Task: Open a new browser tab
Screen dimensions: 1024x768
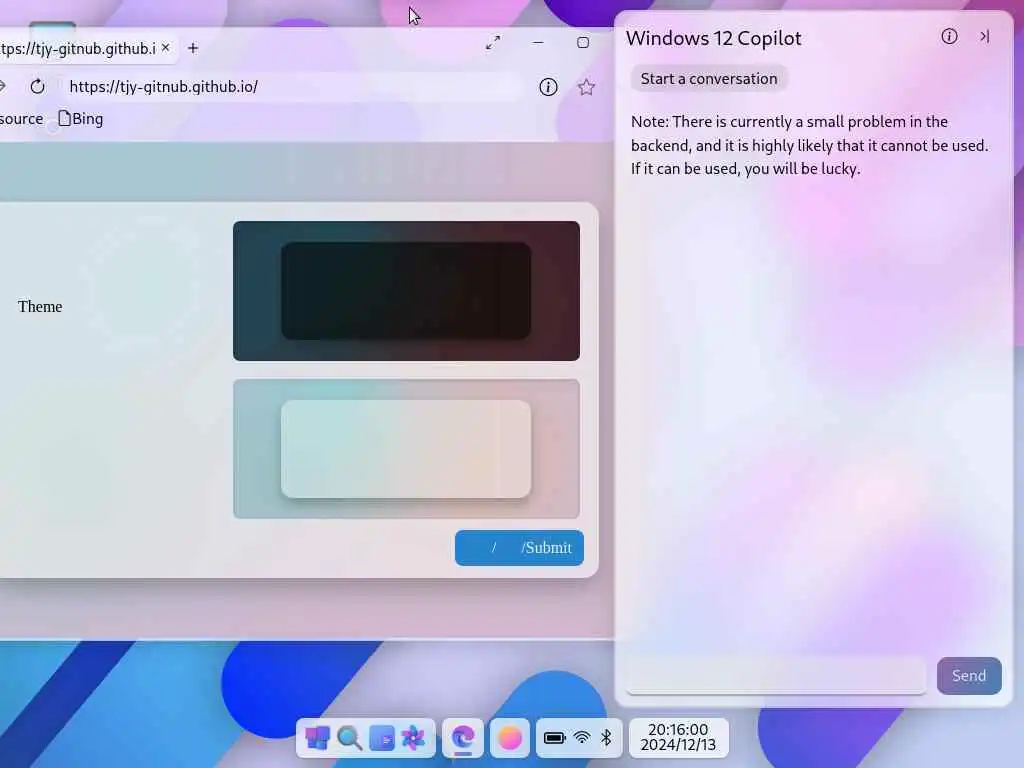Action: 193,48
